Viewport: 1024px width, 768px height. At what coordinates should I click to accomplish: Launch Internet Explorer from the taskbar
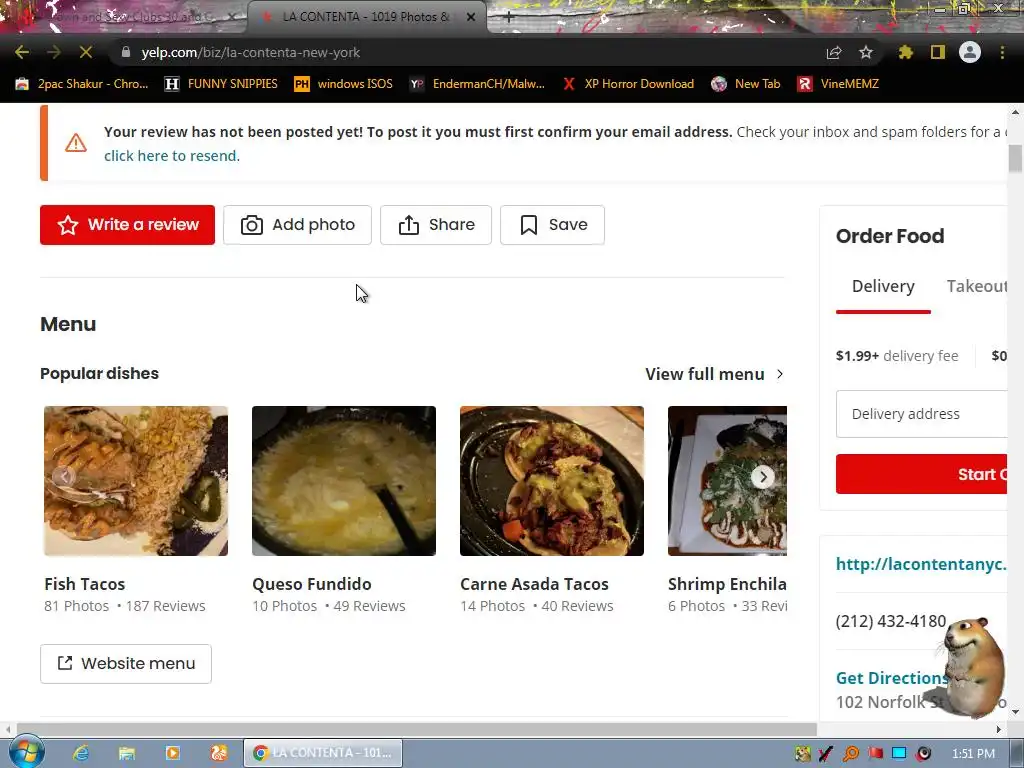(81, 753)
